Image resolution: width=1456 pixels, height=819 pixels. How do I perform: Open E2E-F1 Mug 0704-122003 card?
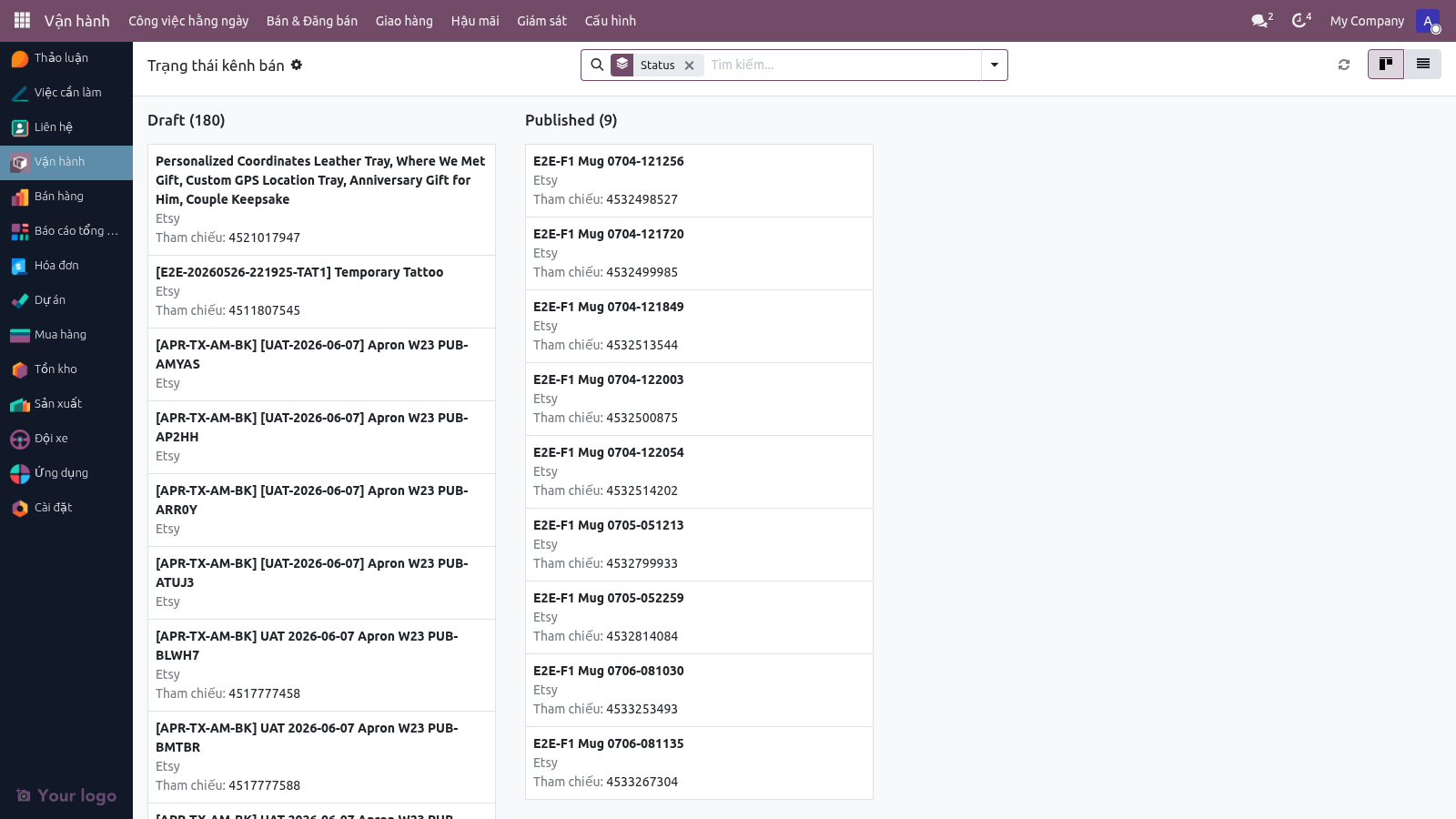699,399
